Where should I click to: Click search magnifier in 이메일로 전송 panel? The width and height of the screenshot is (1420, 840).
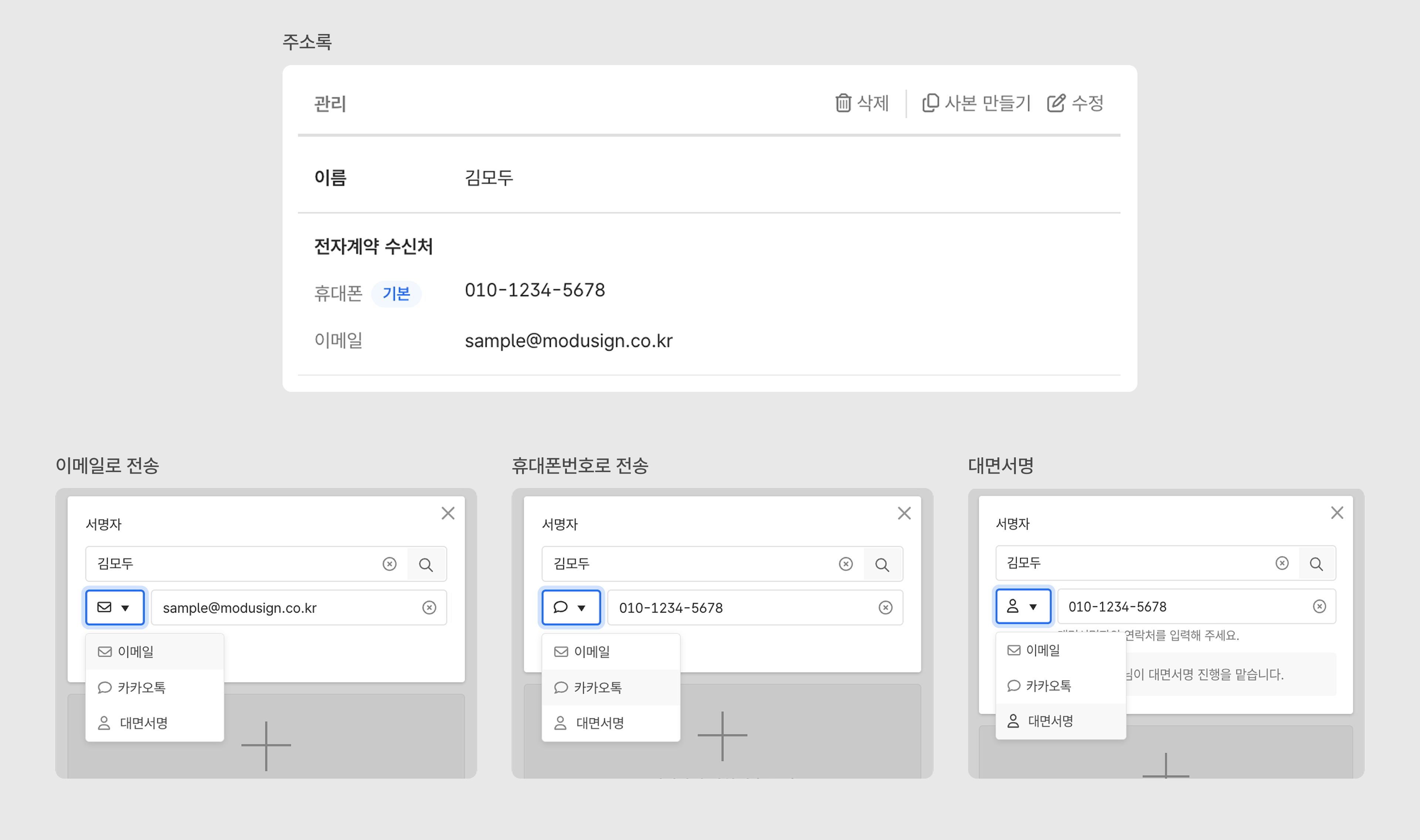(x=426, y=564)
